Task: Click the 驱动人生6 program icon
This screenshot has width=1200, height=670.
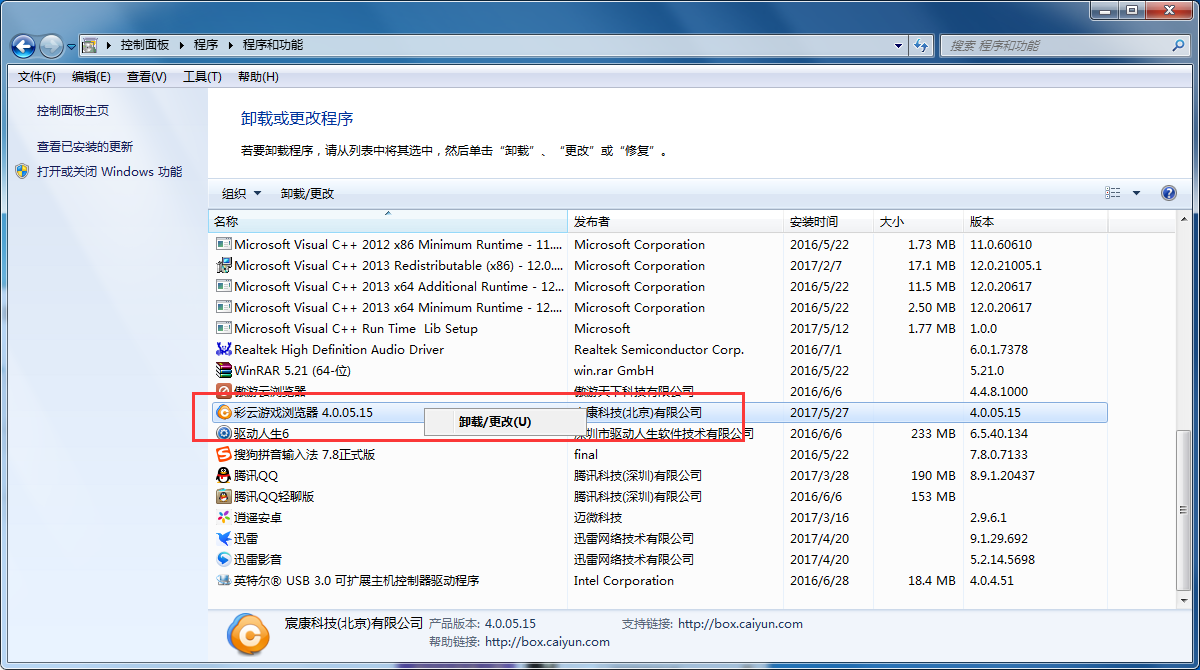Action: coord(224,434)
